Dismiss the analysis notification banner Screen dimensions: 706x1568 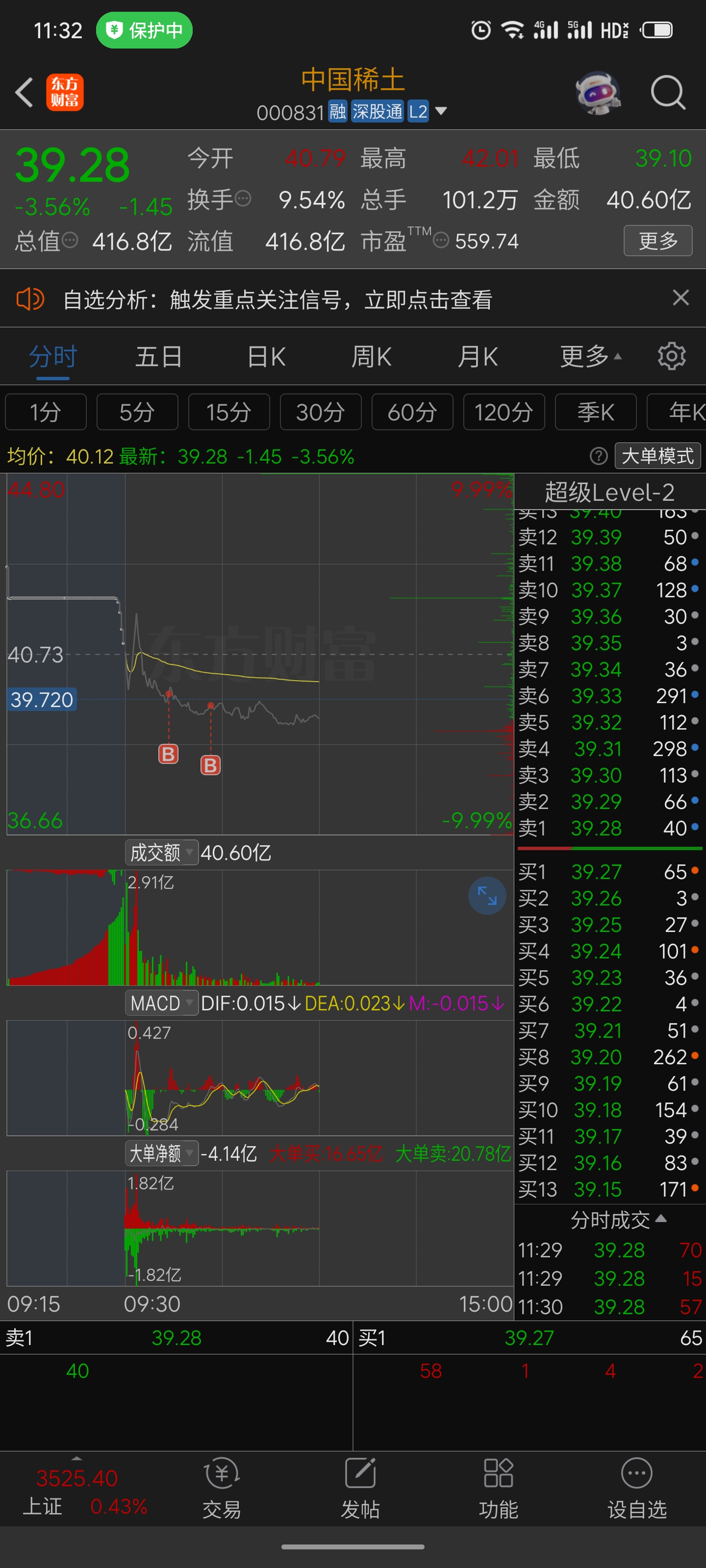pyautogui.click(x=681, y=297)
